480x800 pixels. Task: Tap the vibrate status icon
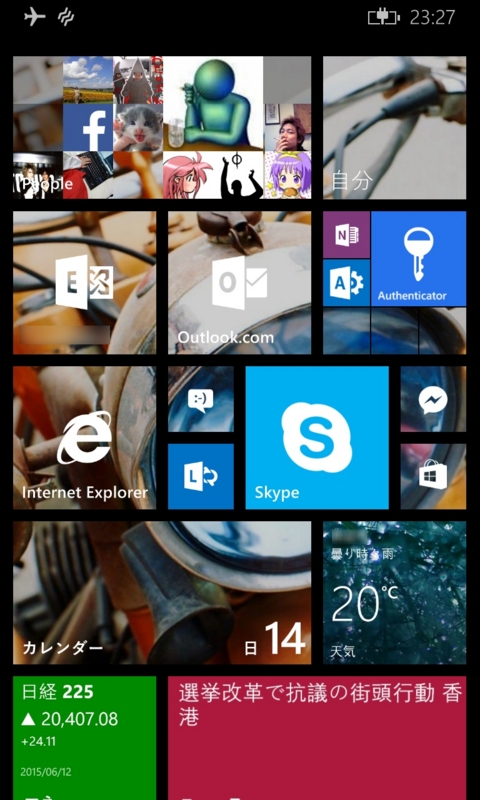[66, 17]
